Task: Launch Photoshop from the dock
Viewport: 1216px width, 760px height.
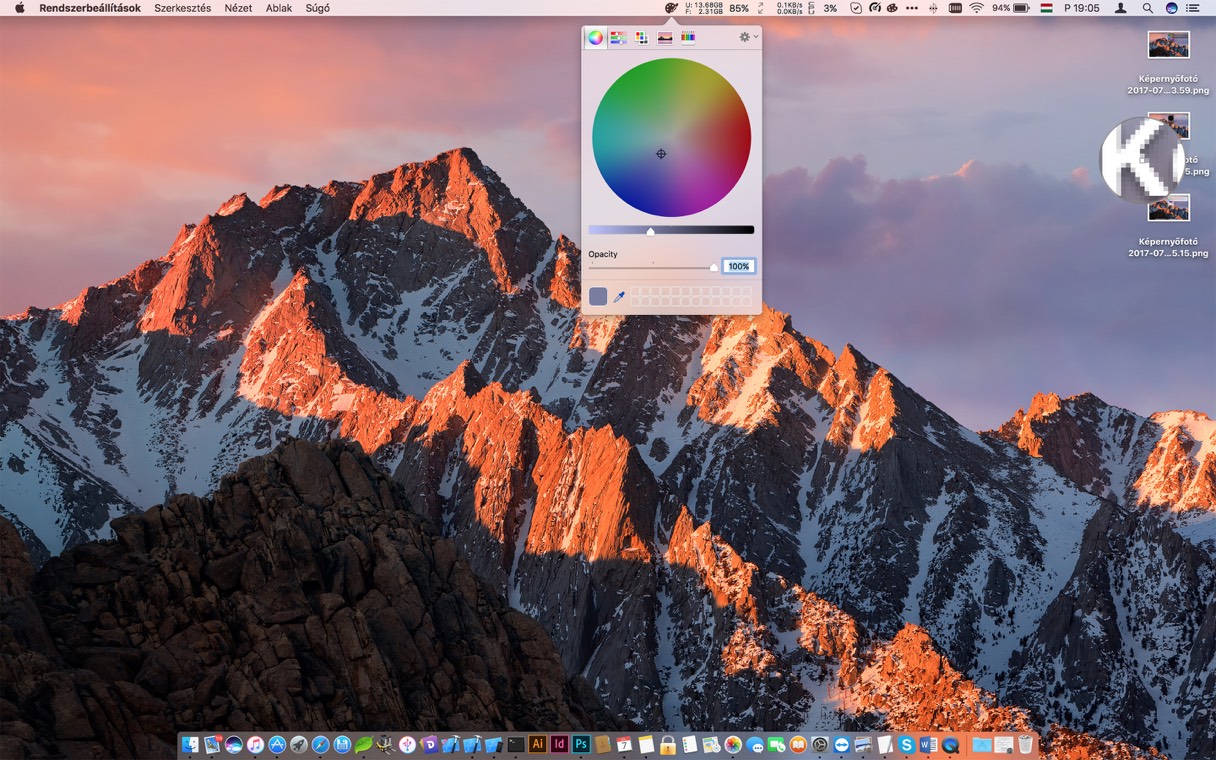Action: [581, 744]
